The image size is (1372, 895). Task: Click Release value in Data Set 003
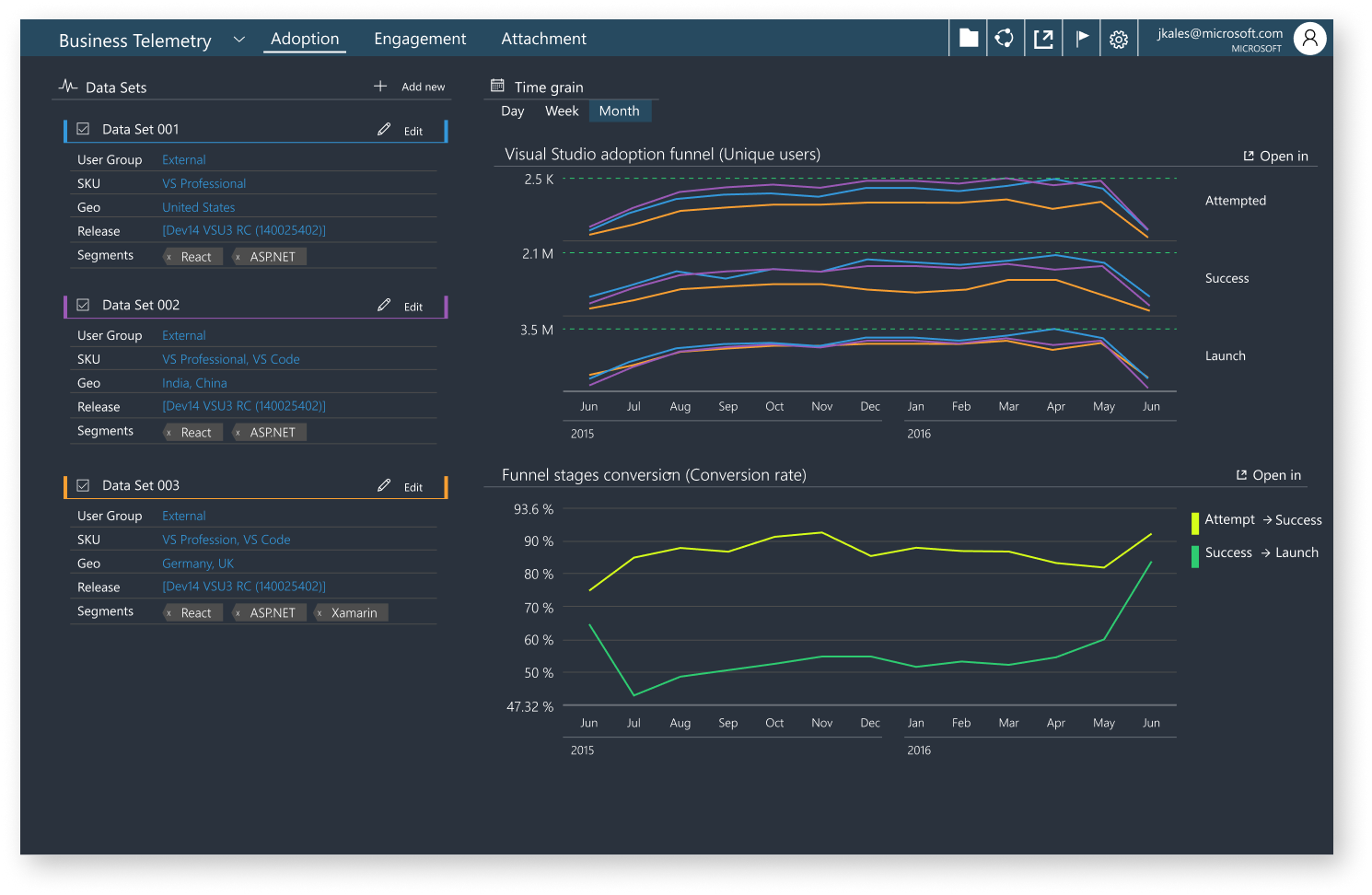point(244,587)
